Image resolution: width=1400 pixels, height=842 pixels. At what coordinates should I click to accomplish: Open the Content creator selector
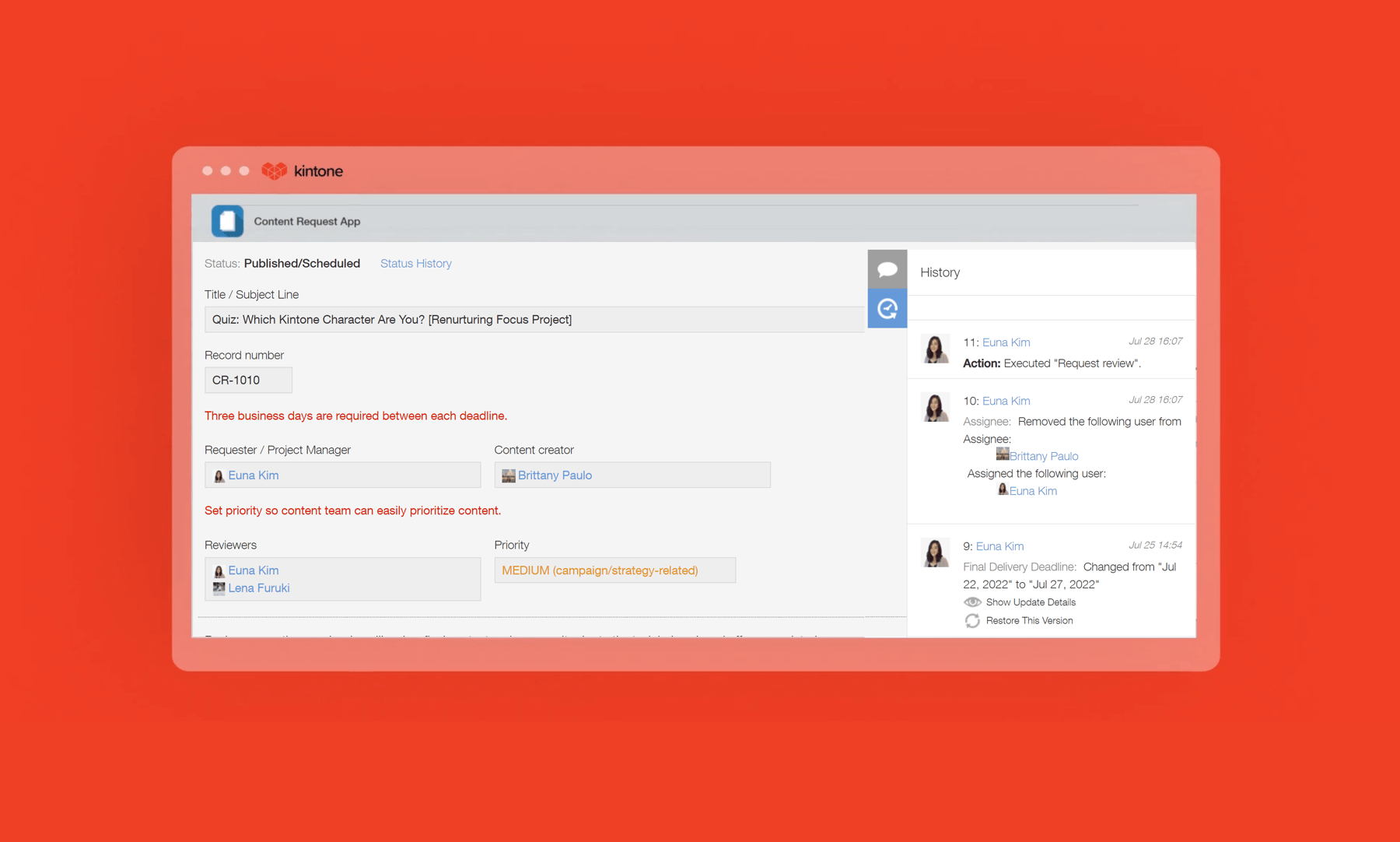point(632,475)
